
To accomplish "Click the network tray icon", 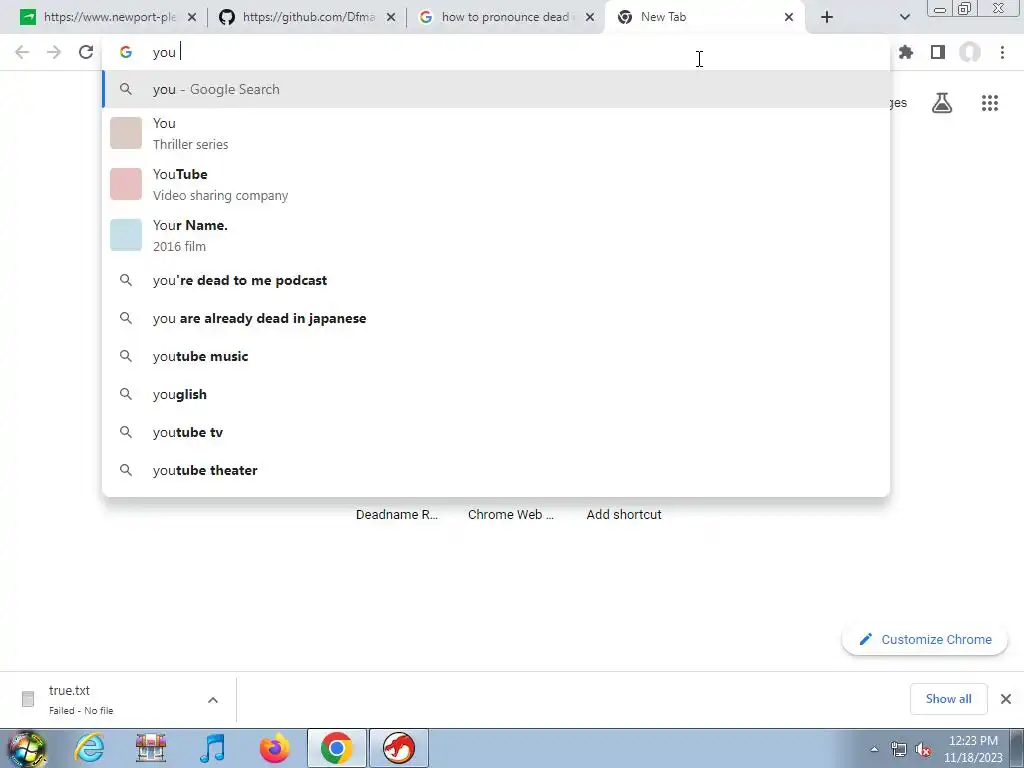I will pos(899,749).
